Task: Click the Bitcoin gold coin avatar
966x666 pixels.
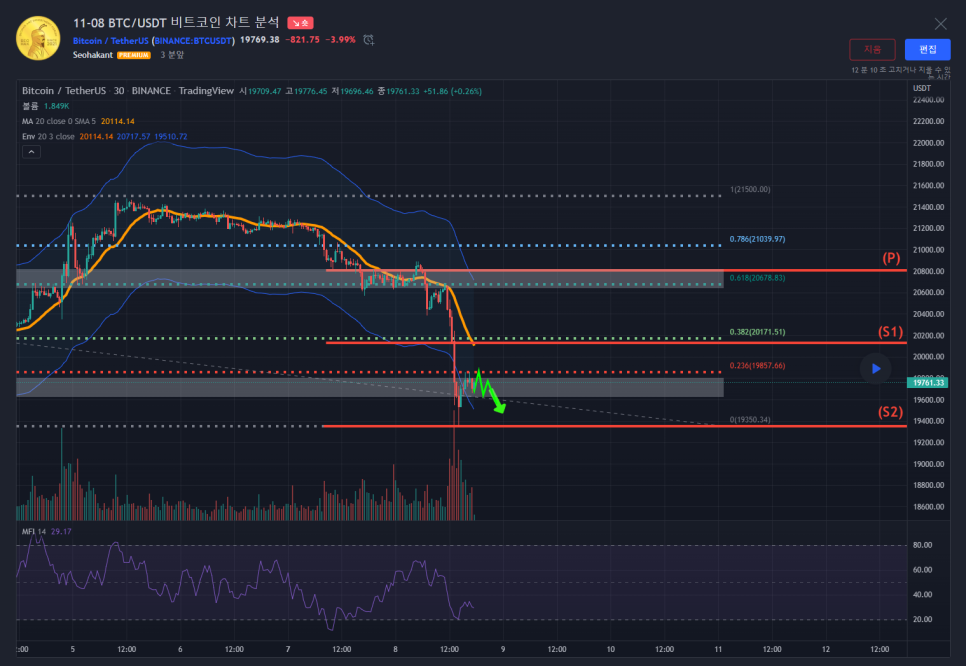Action: click(x=38, y=38)
